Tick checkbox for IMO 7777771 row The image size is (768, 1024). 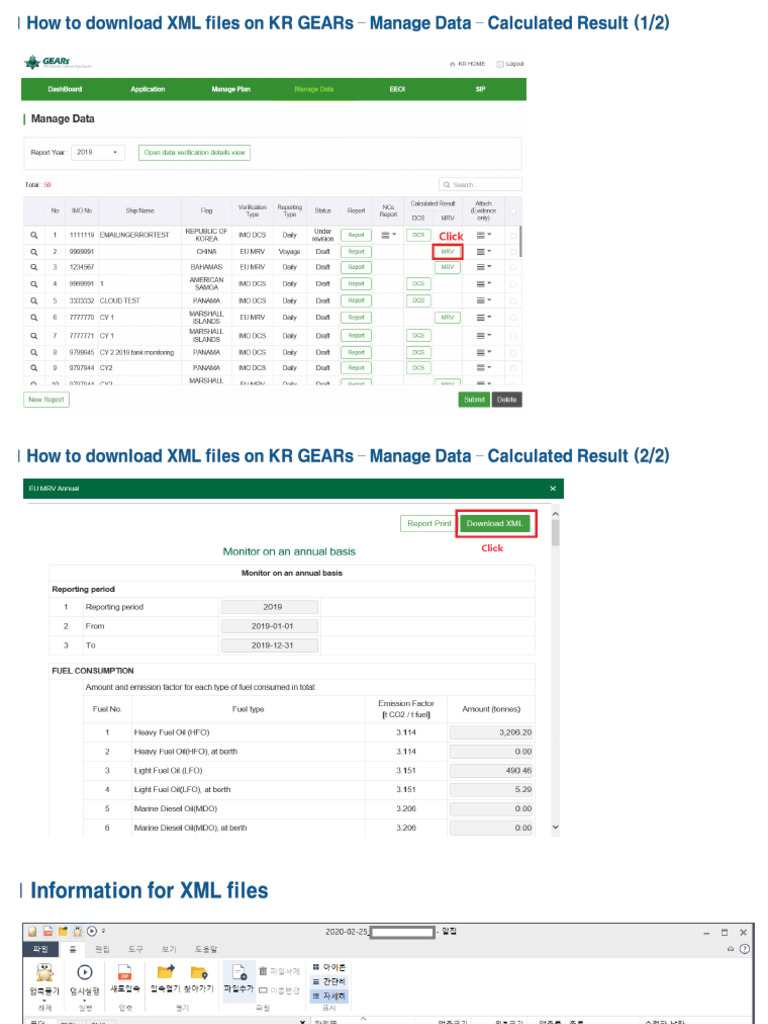point(513,336)
